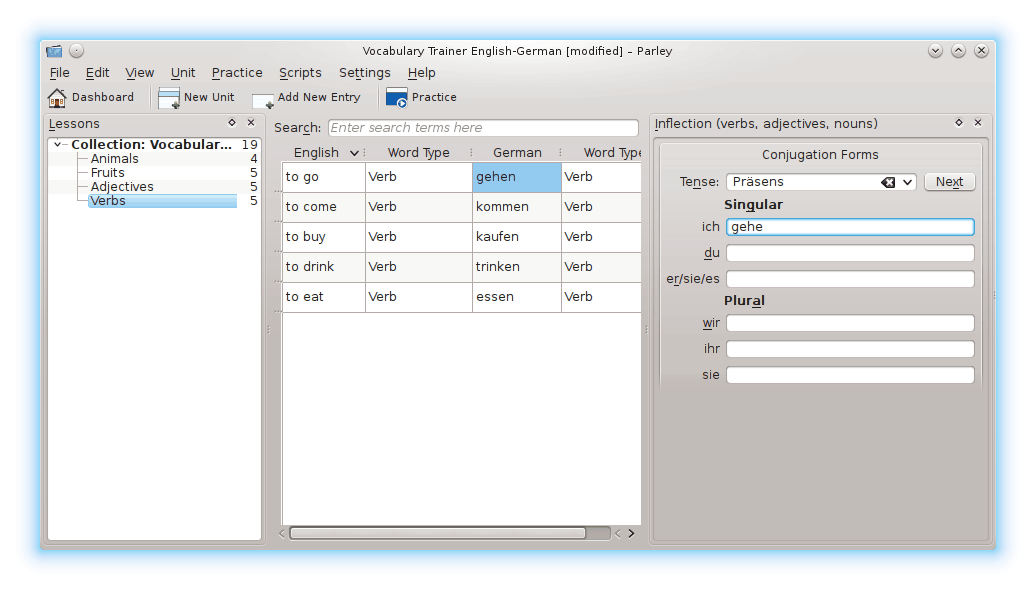
Task: Collapse the Collection tree node
Action: pos(59,145)
